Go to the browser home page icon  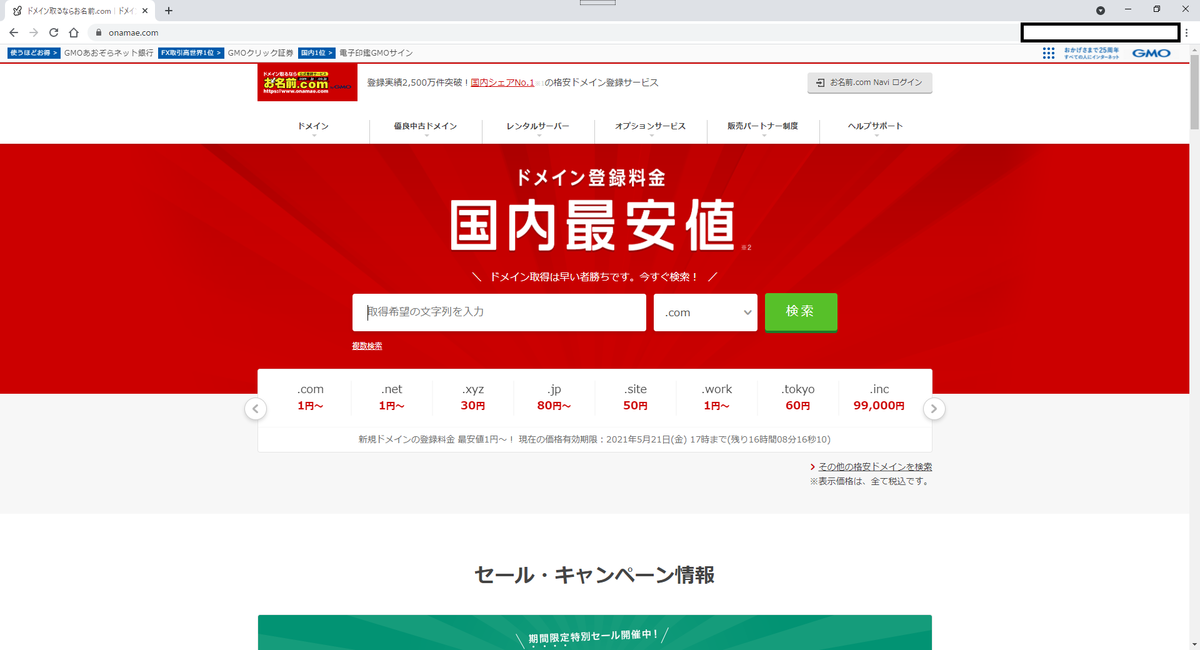click(73, 32)
